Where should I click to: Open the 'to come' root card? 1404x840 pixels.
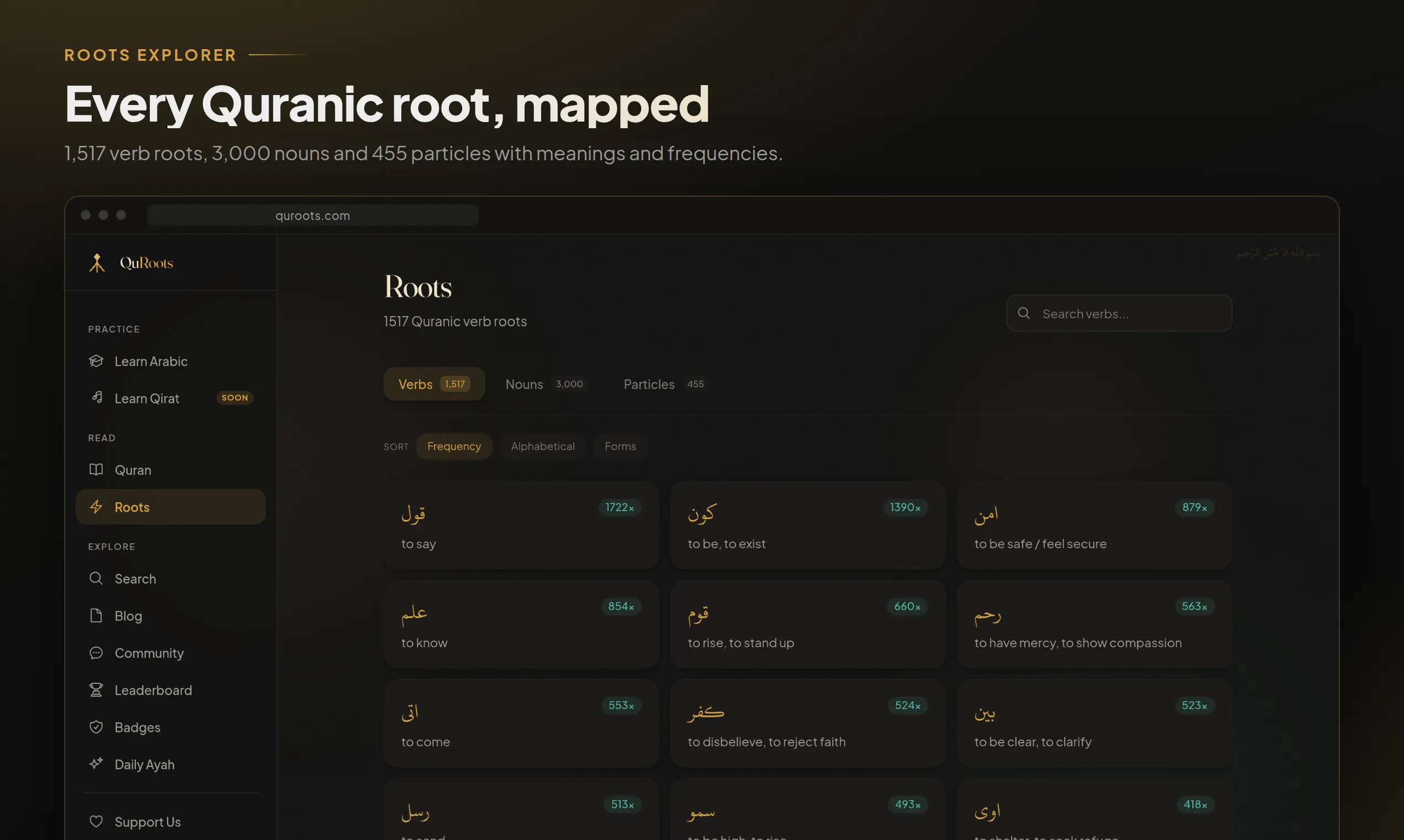(521, 723)
